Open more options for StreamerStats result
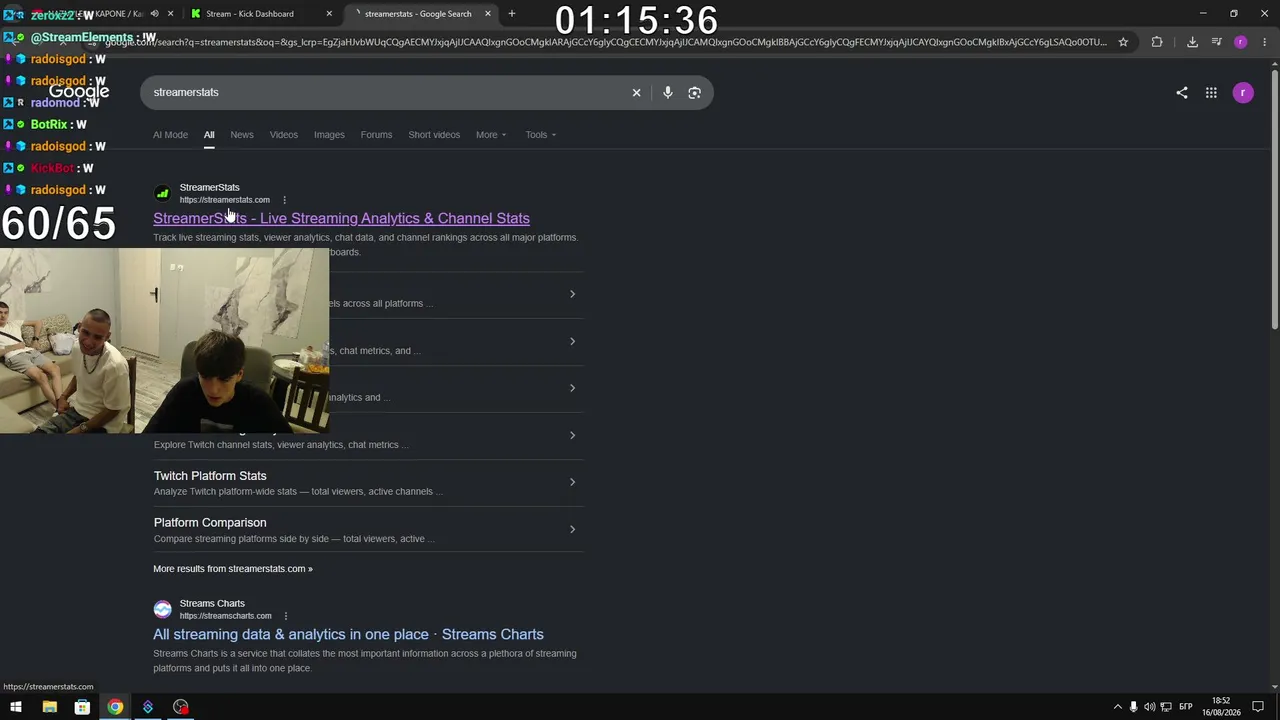Screen dimensions: 1280x720 coord(284,200)
